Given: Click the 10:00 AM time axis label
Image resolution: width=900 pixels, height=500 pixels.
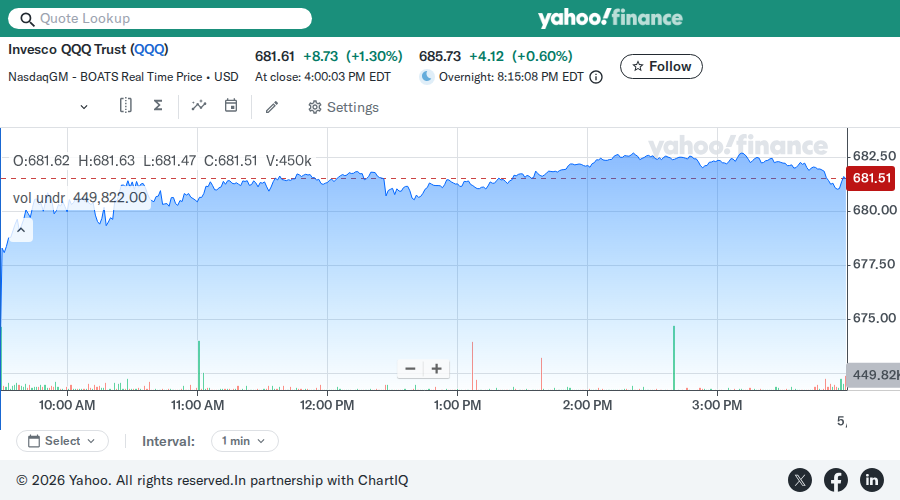Looking at the screenshot, I should pyautogui.click(x=67, y=405).
